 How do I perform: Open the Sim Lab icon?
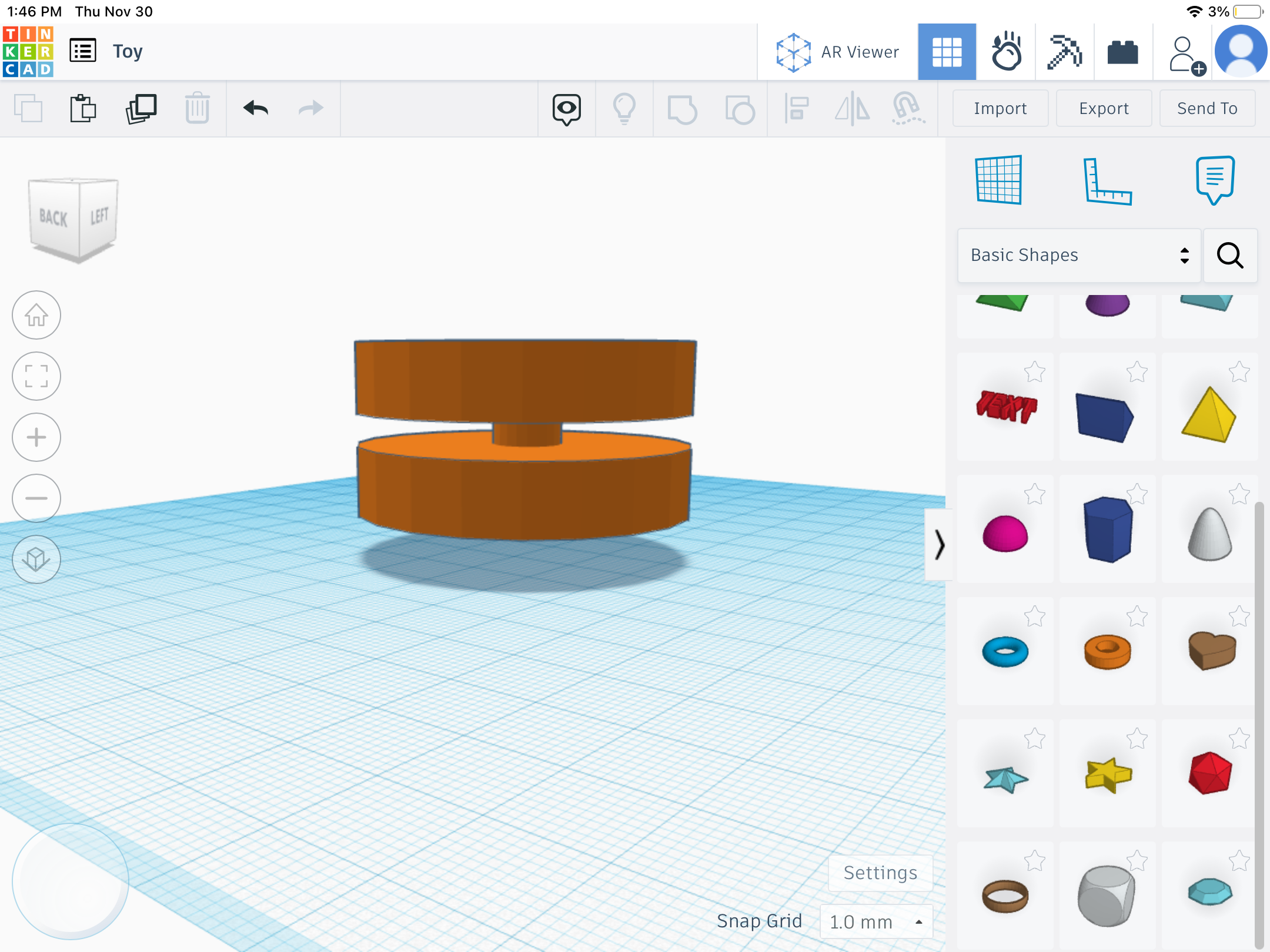click(x=1006, y=52)
